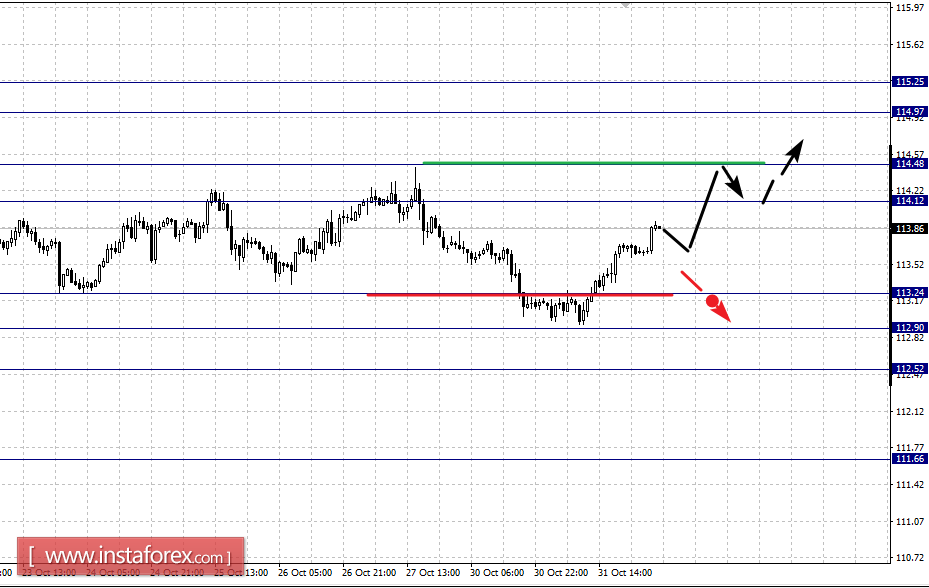Select the 112.90 horizontal level price label
Image resolution: width=929 pixels, height=588 pixels.
[x=909, y=328]
